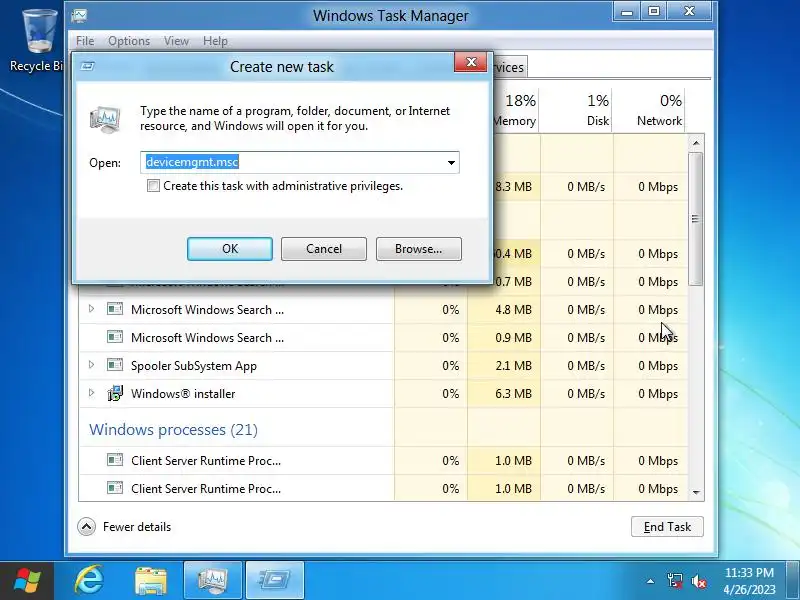This screenshot has height=600, width=800.
Task: Click icon of first Client Server Runtime row
Action: 115,460
